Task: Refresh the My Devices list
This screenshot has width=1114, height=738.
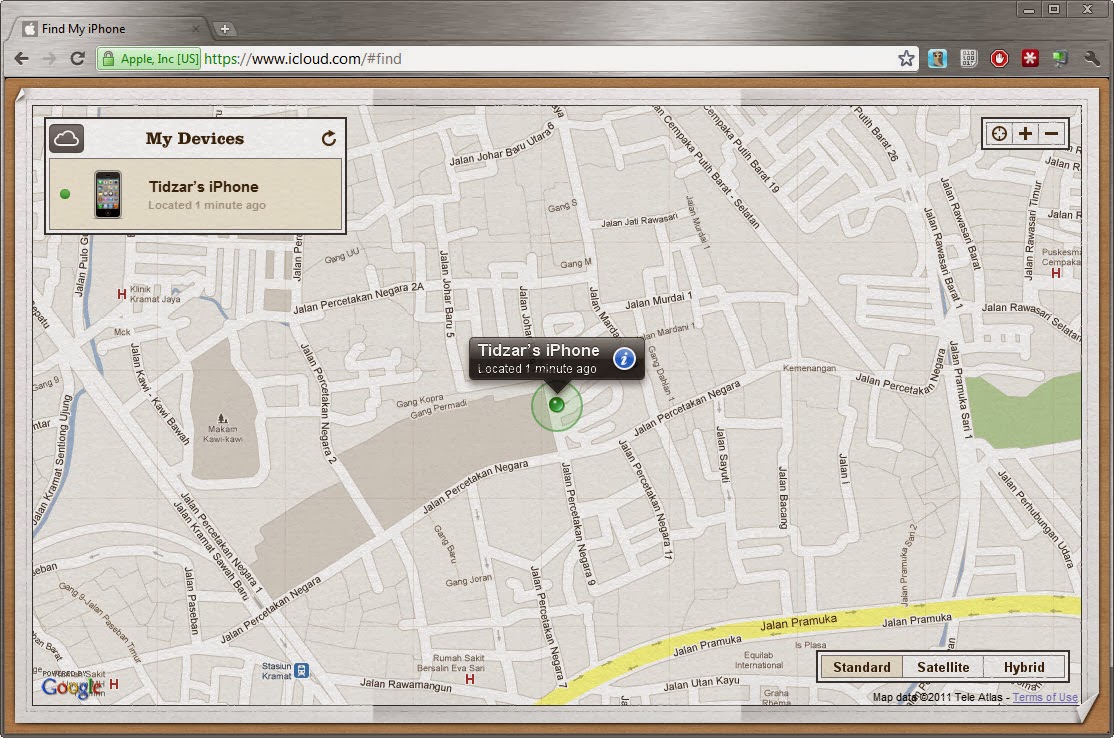Action: pos(328,139)
